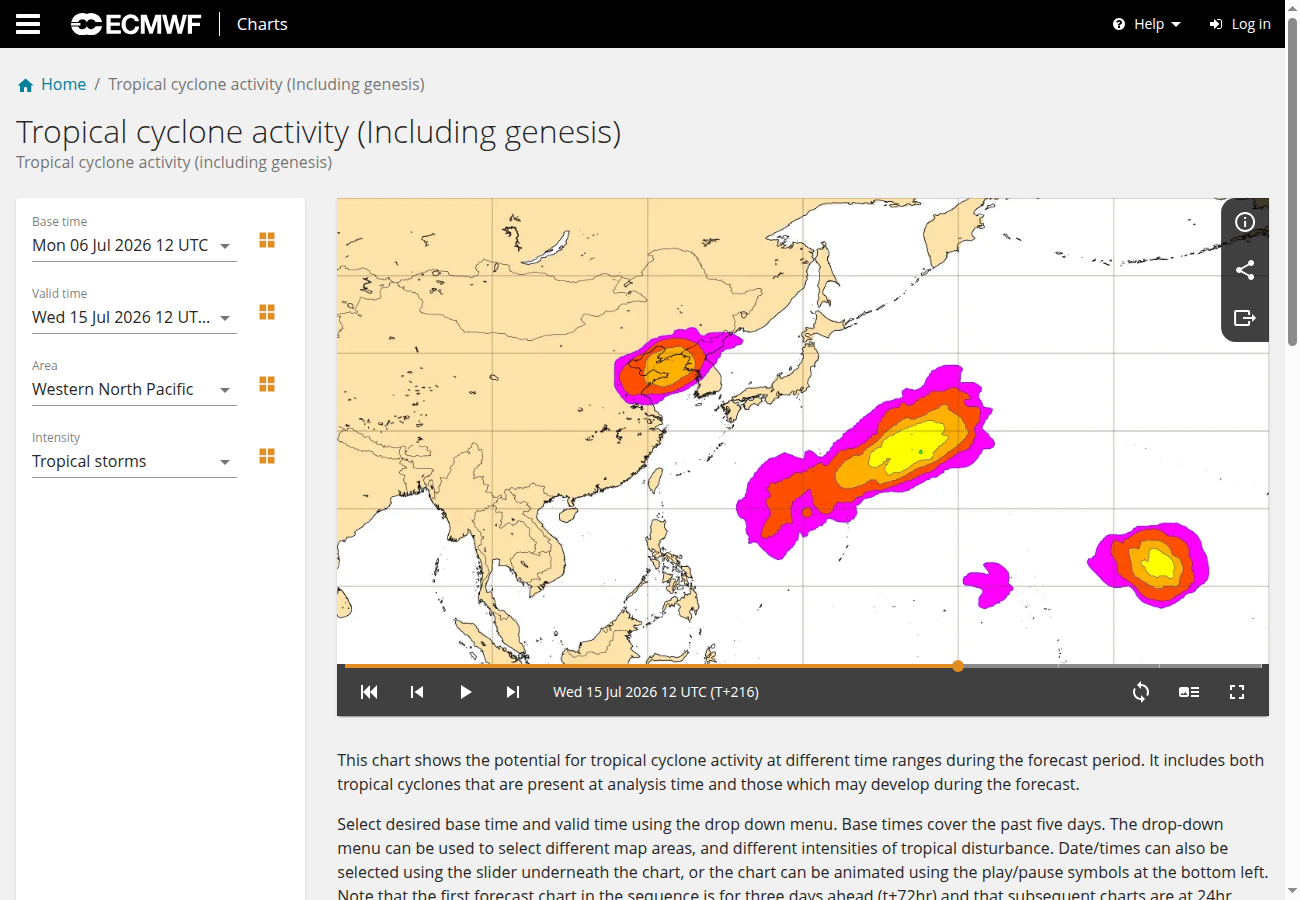Screen dimensions: 1300x900
Task: Play the forecast animation
Action: click(x=465, y=692)
